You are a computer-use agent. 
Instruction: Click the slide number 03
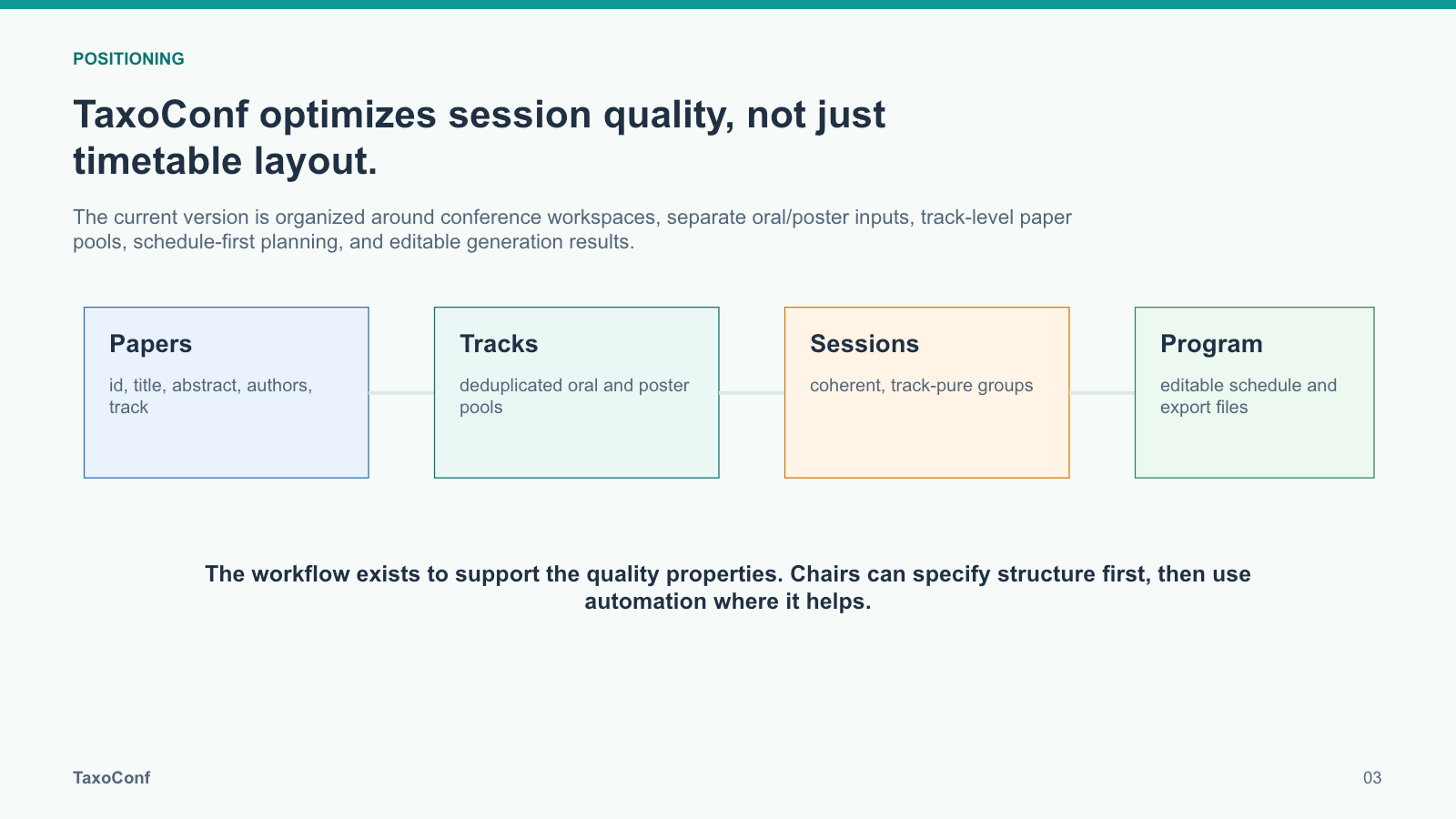click(x=1372, y=778)
